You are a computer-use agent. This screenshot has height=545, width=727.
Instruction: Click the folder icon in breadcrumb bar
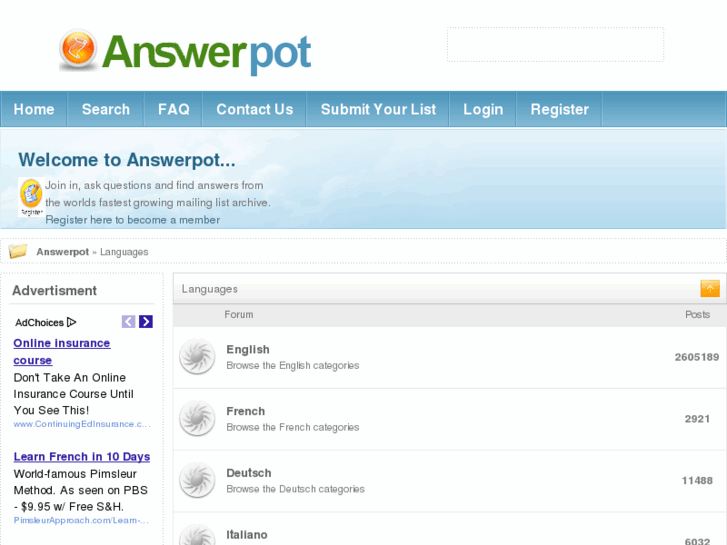click(18, 251)
